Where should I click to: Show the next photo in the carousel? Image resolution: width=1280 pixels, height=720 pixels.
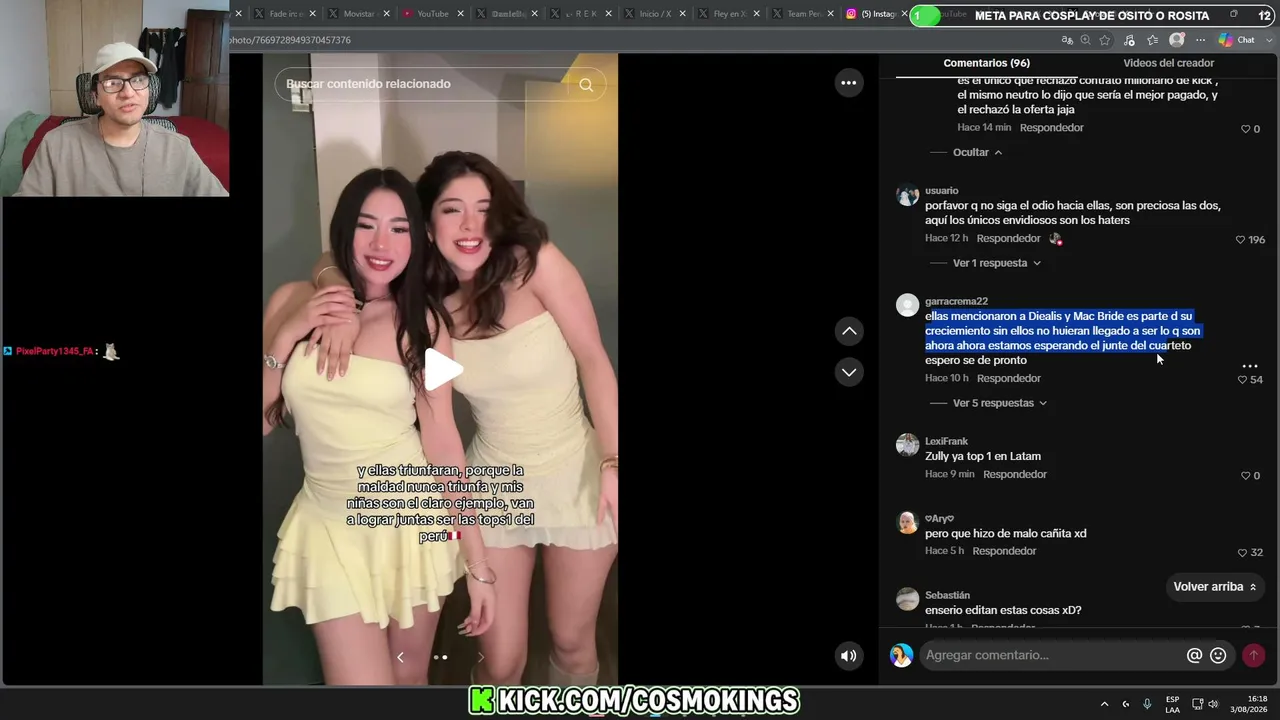pos(480,657)
